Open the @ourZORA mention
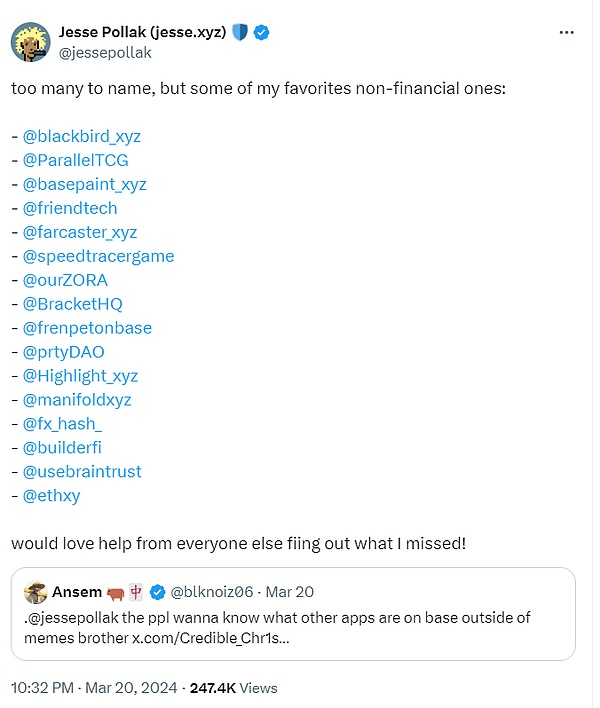Viewport: 600px width, 708px height. [x=65, y=280]
